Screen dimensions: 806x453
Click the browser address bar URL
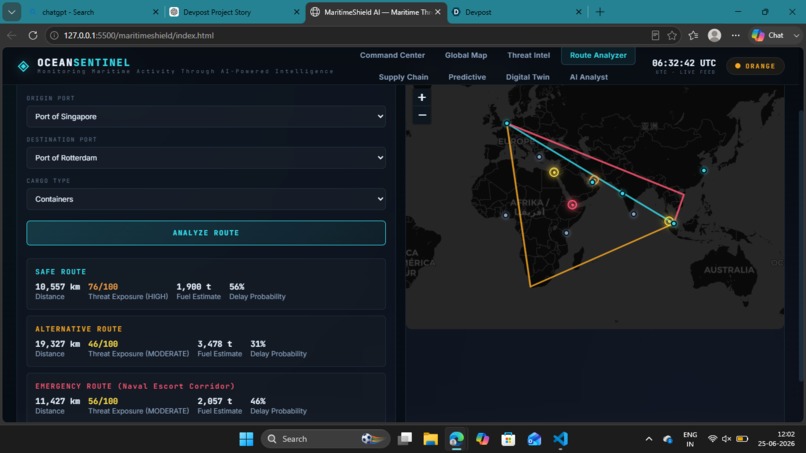click(139, 35)
